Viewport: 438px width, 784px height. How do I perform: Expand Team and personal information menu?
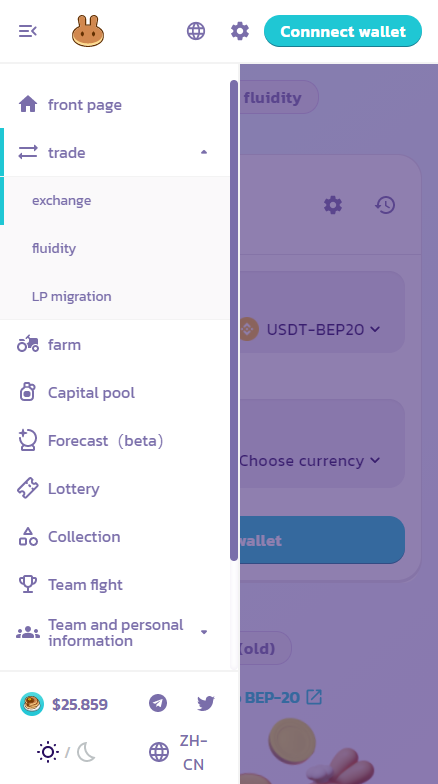coord(204,632)
